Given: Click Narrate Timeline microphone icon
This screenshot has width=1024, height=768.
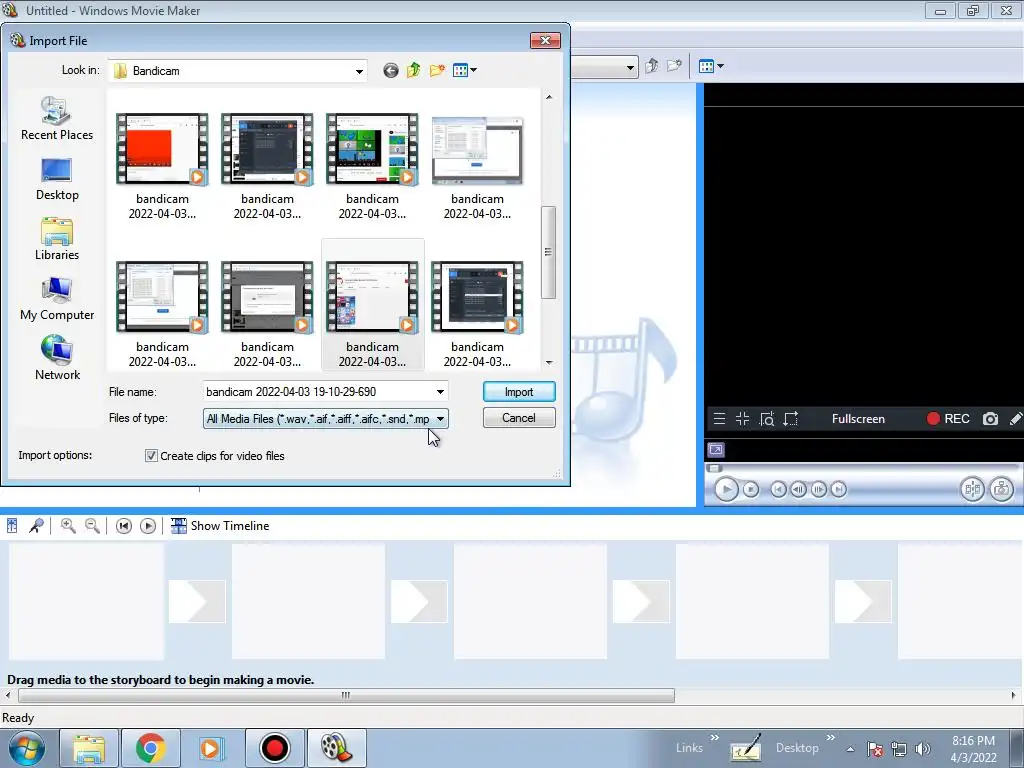Looking at the screenshot, I should (x=36, y=526).
